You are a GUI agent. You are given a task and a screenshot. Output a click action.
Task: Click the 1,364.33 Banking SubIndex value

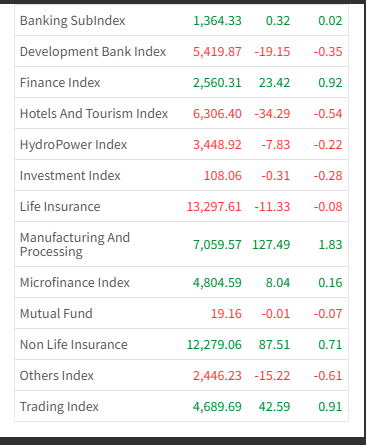pyautogui.click(x=217, y=21)
